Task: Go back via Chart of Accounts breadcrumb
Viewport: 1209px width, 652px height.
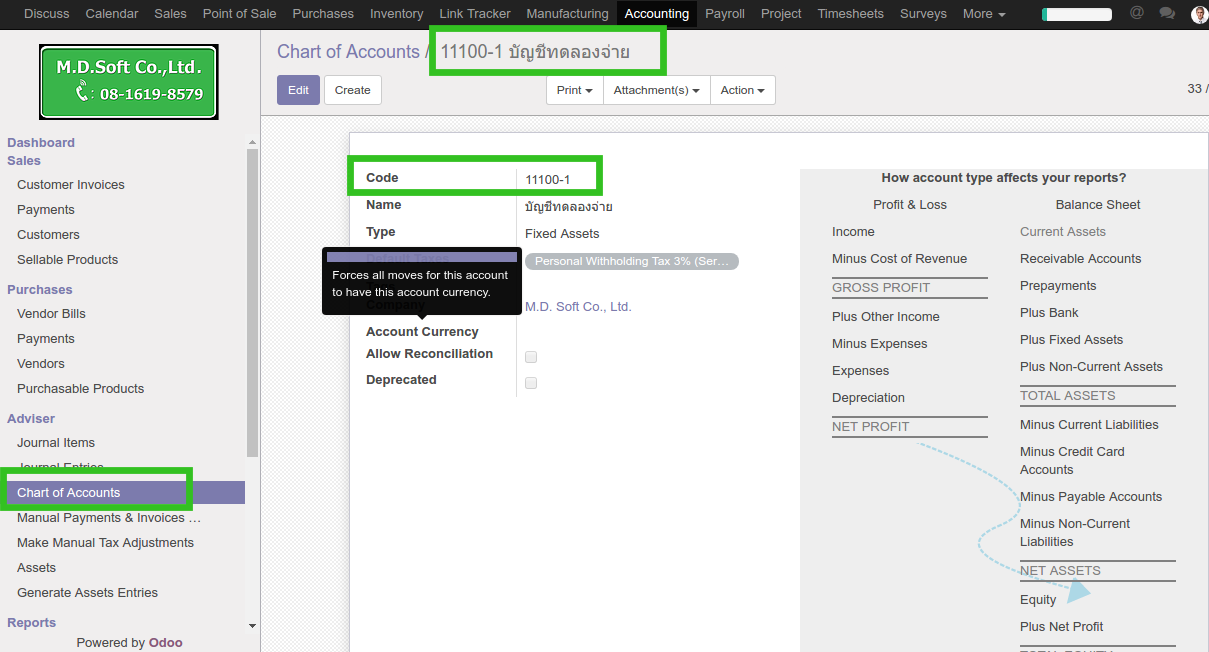Action: (348, 52)
